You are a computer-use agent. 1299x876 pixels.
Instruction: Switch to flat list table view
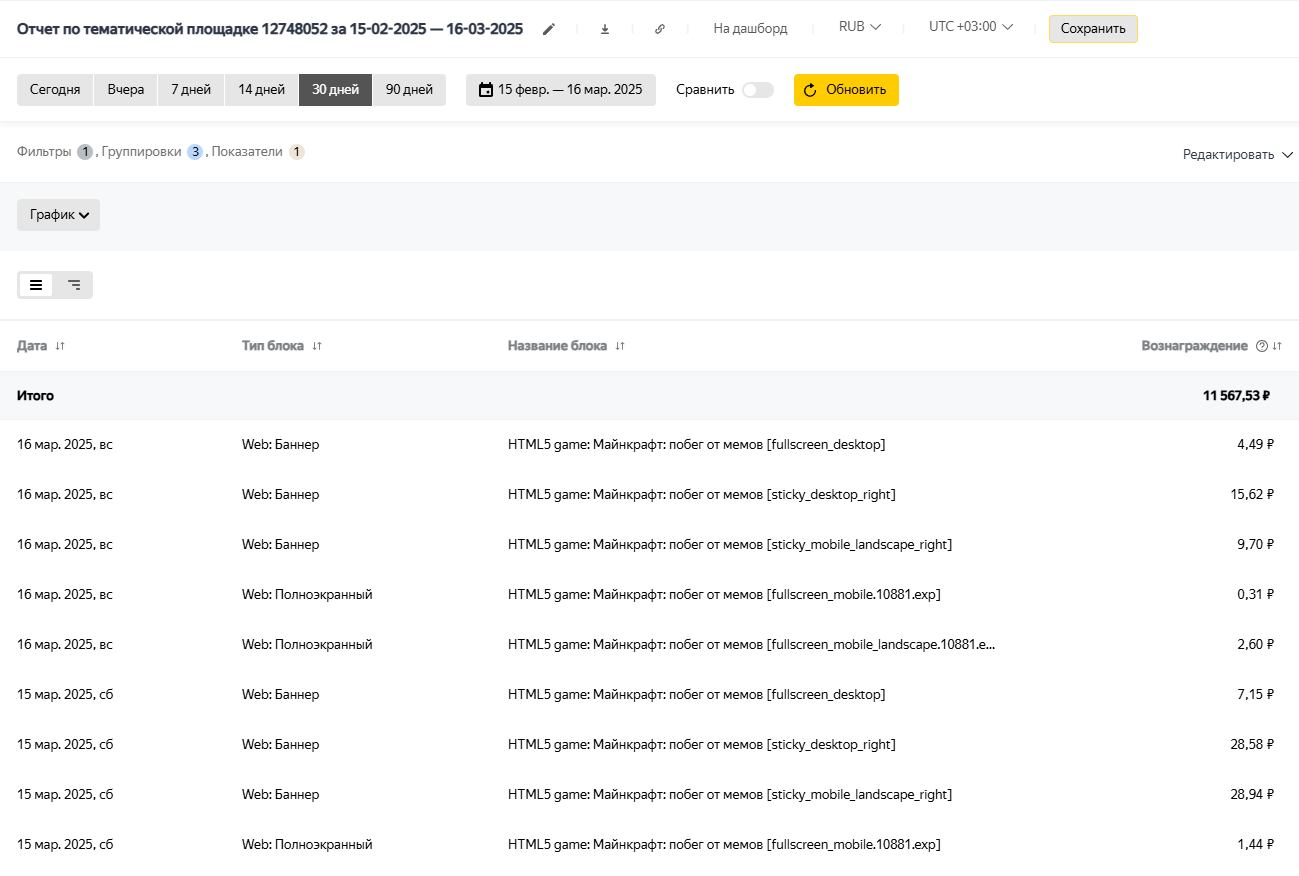36,285
